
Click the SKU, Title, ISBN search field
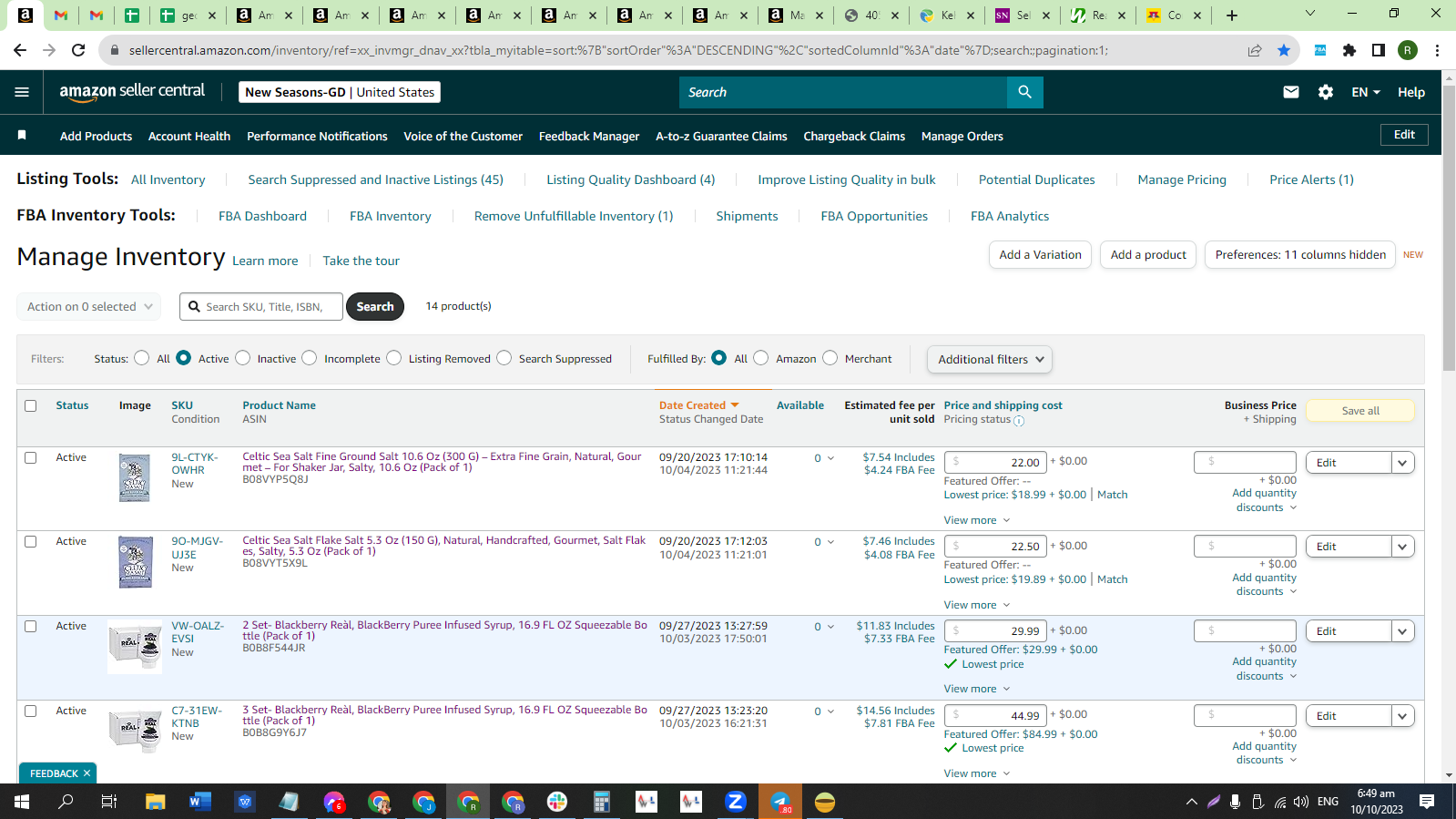[x=261, y=307]
